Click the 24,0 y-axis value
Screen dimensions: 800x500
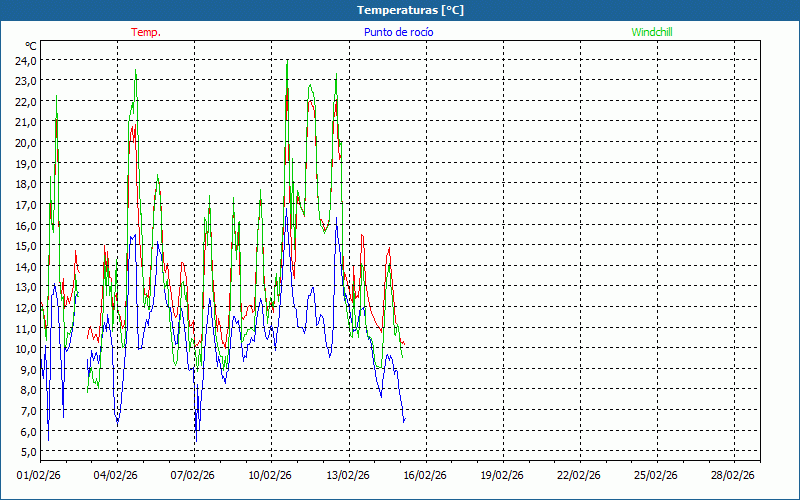click(x=26, y=60)
